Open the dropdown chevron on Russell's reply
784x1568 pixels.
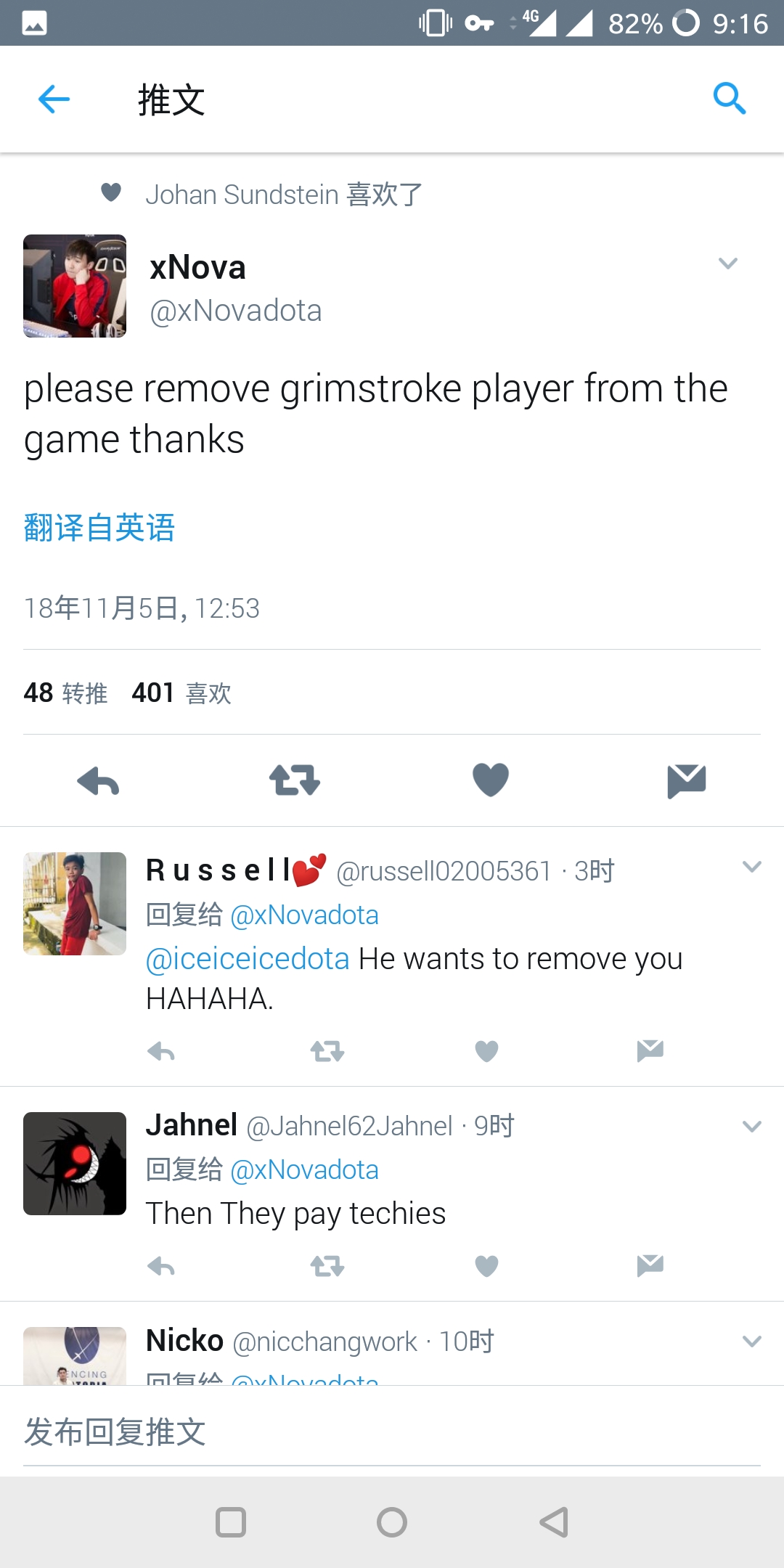[x=752, y=867]
